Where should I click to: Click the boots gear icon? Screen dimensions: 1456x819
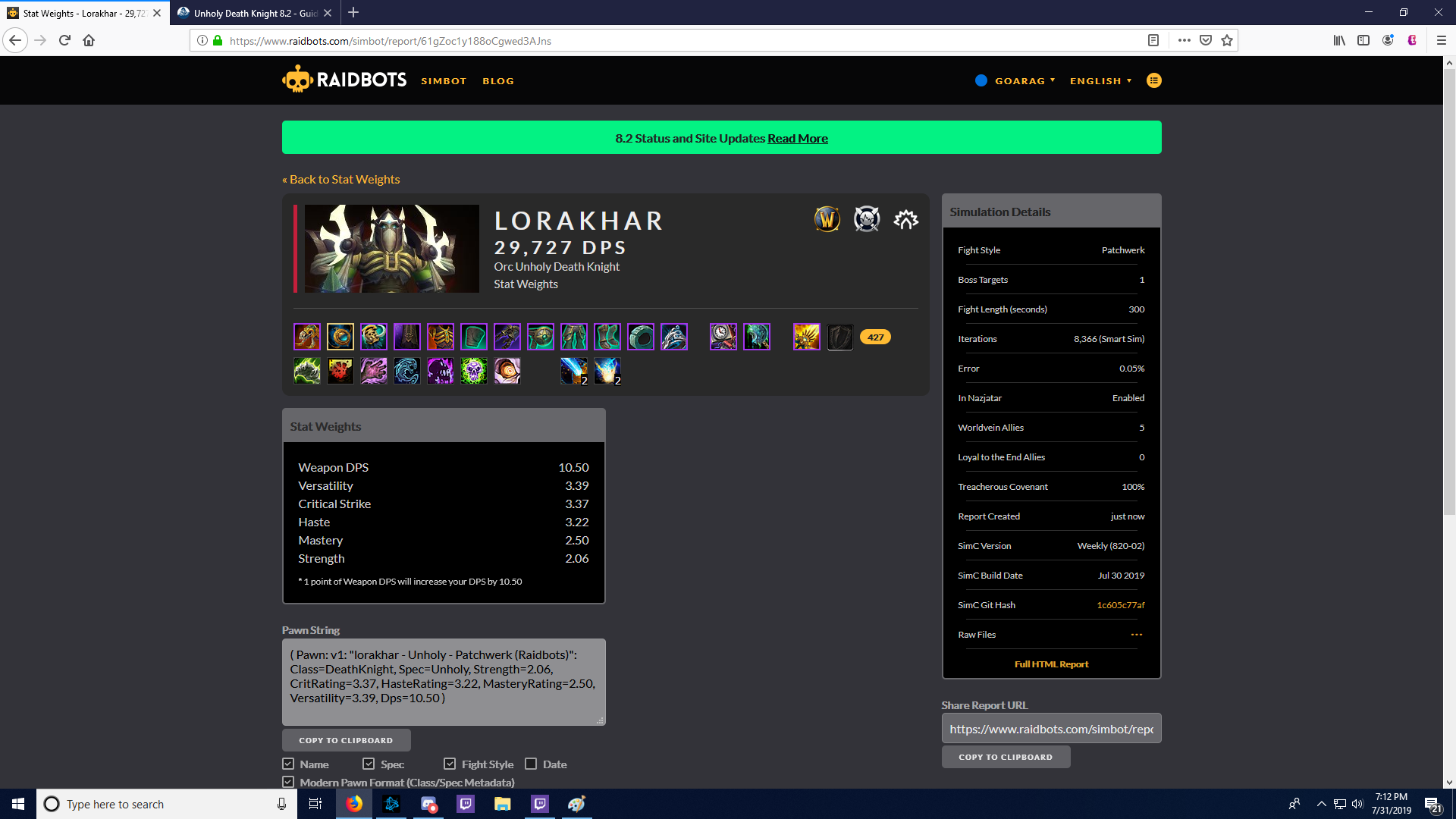(607, 337)
